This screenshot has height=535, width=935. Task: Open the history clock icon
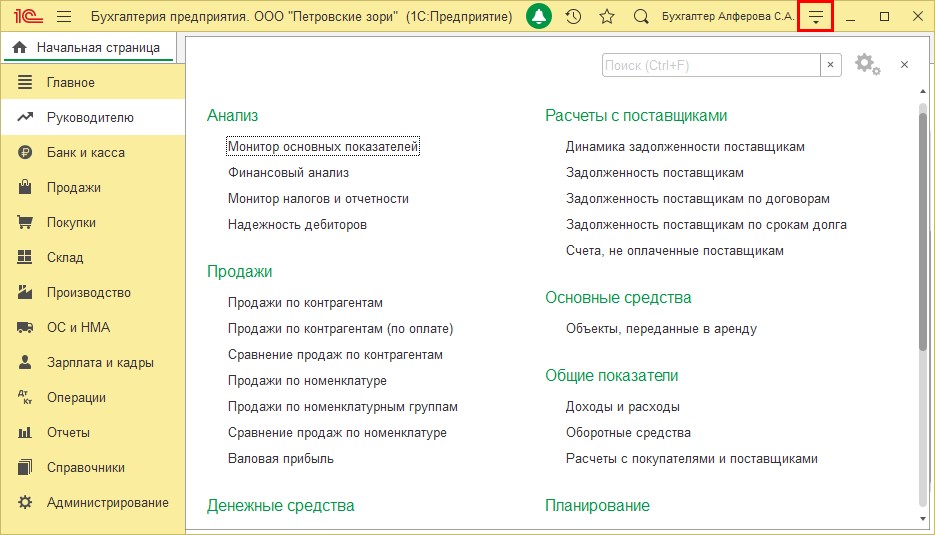point(573,17)
